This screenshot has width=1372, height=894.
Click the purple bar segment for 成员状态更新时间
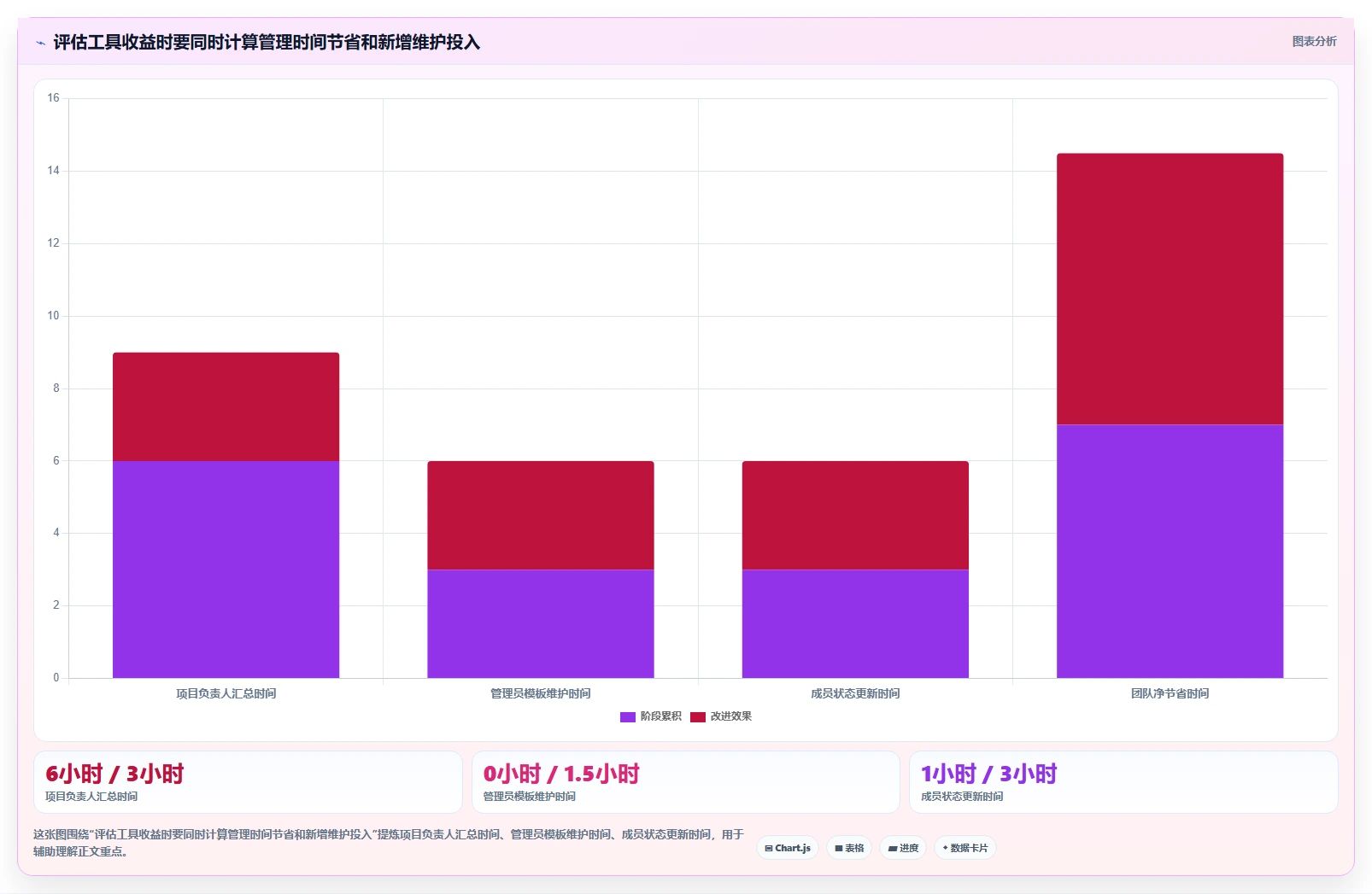(855, 623)
